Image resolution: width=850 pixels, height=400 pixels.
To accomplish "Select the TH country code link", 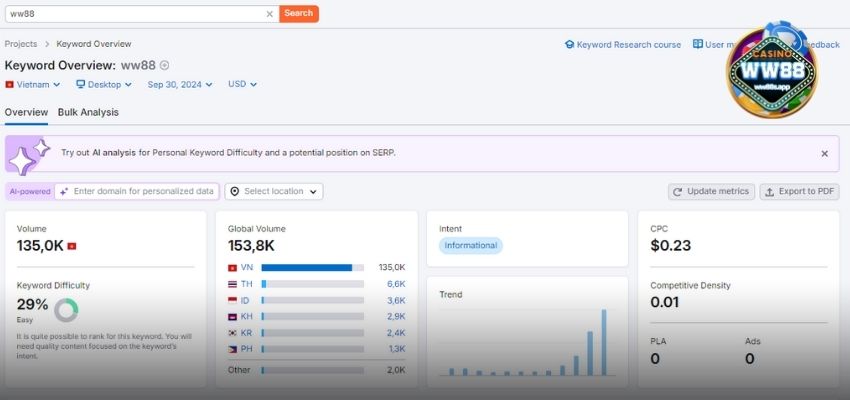I will [247, 284].
